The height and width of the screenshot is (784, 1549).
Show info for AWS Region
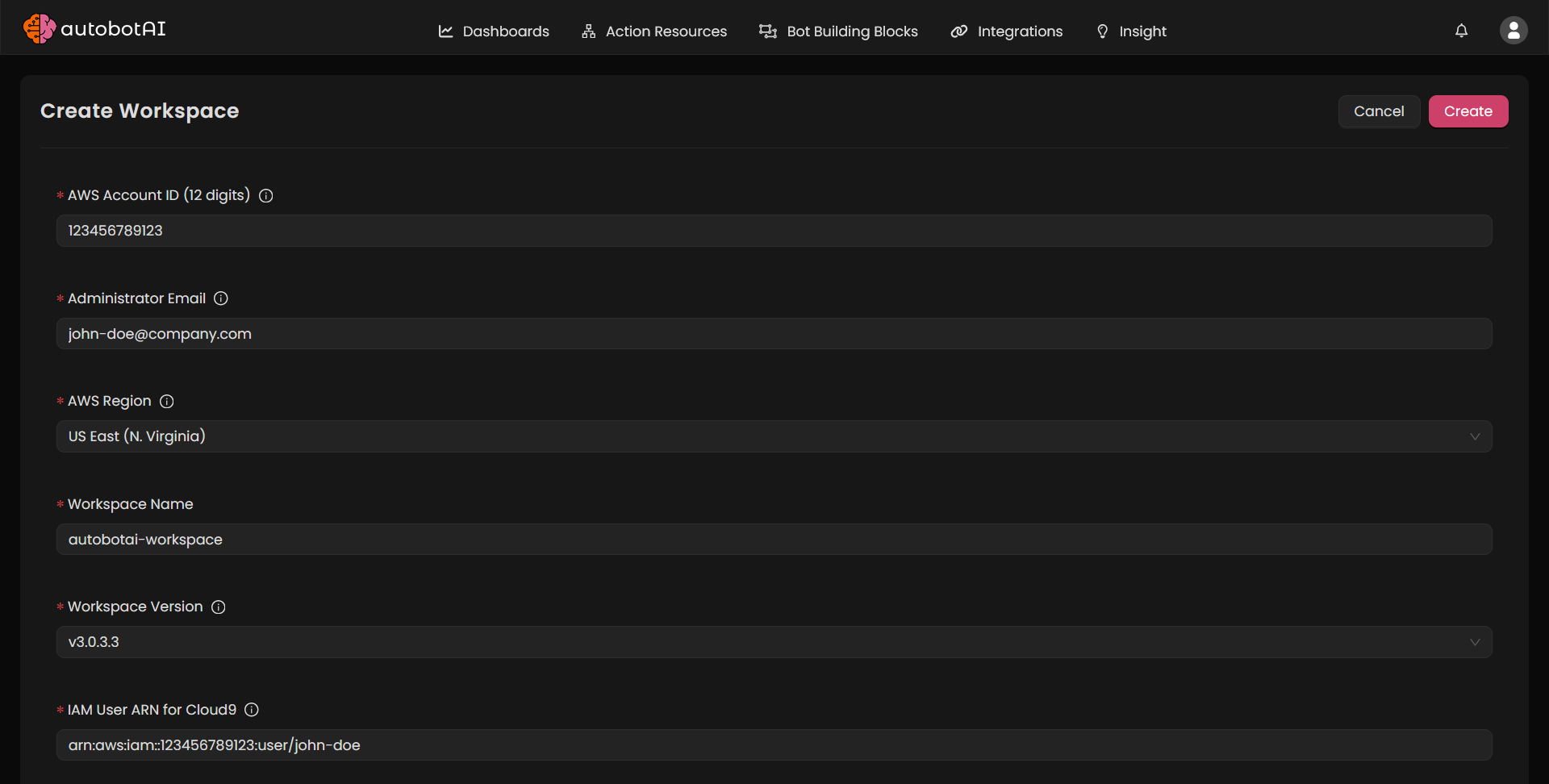167,402
